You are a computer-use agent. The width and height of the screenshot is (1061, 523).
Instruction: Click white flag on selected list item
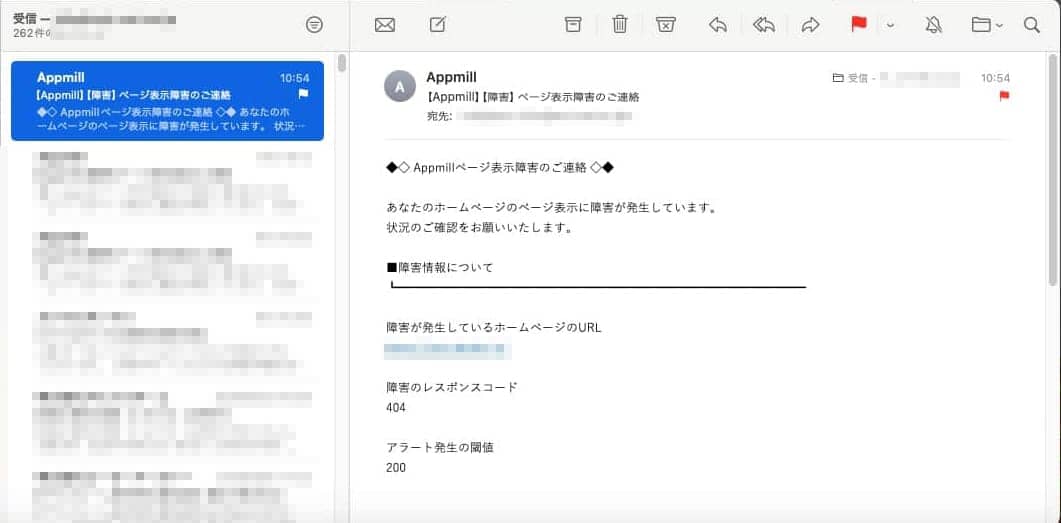(x=303, y=94)
